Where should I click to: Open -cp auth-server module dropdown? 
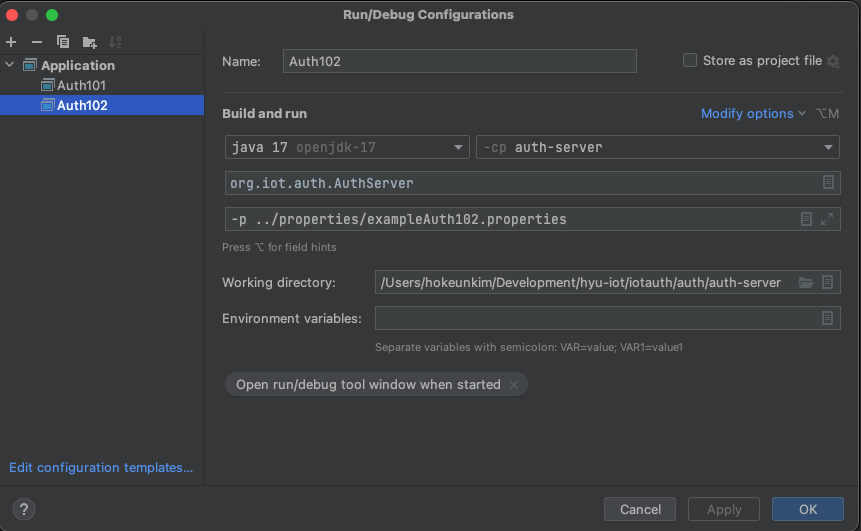(657, 147)
